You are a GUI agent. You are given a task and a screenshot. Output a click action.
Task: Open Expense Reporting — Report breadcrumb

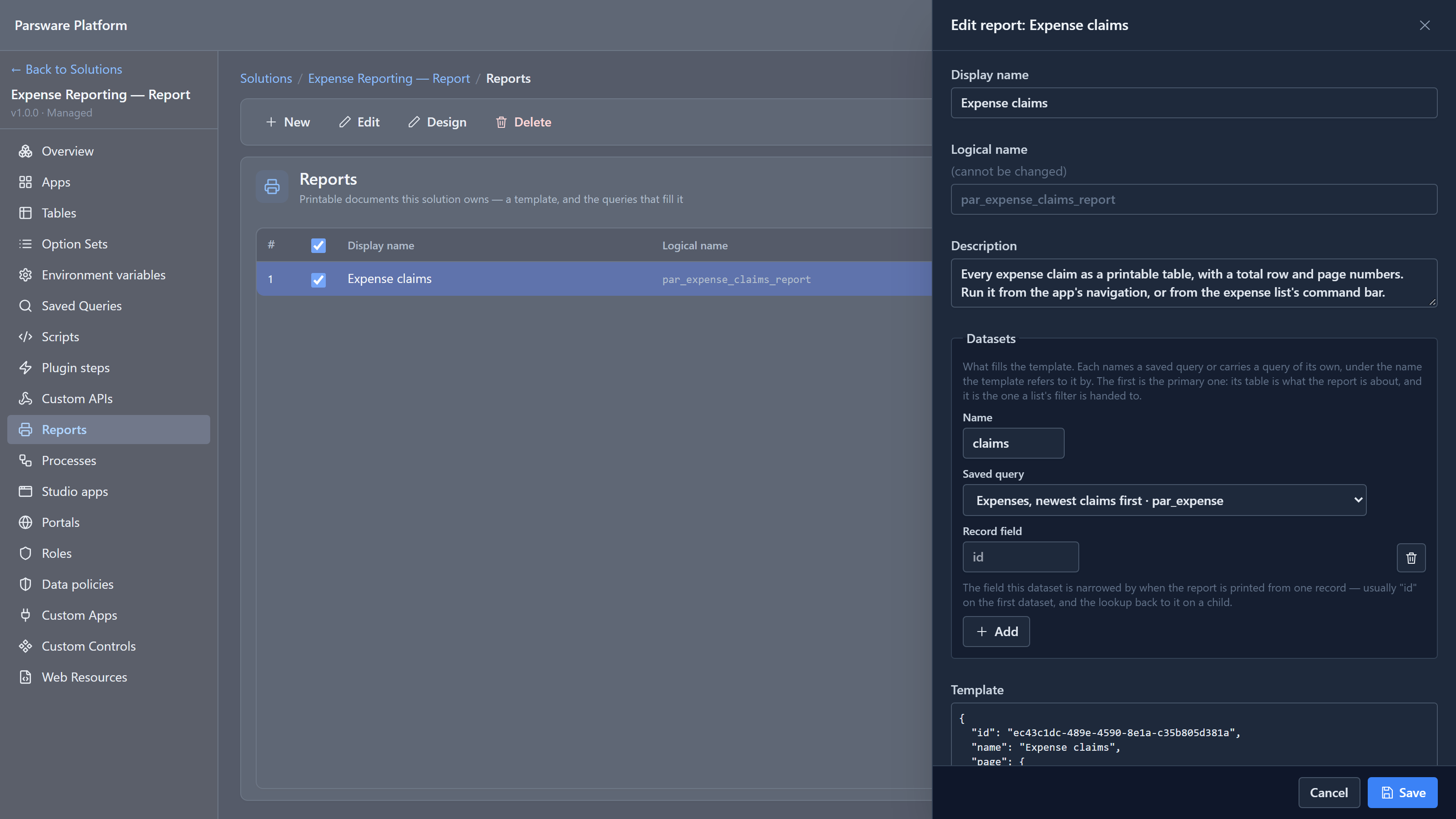(389, 78)
